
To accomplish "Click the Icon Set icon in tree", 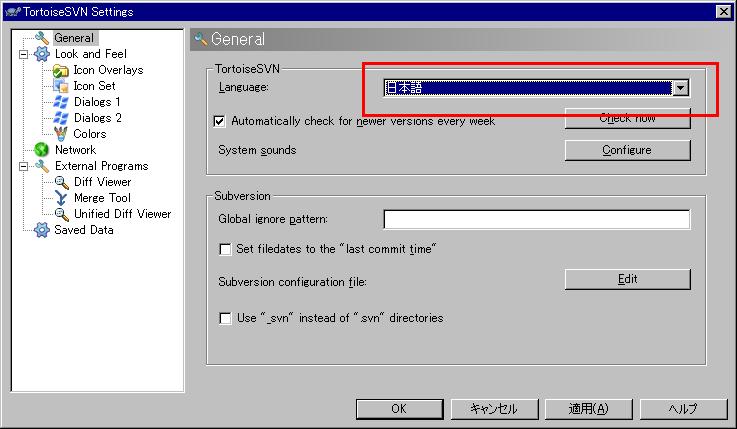I will click(61, 86).
